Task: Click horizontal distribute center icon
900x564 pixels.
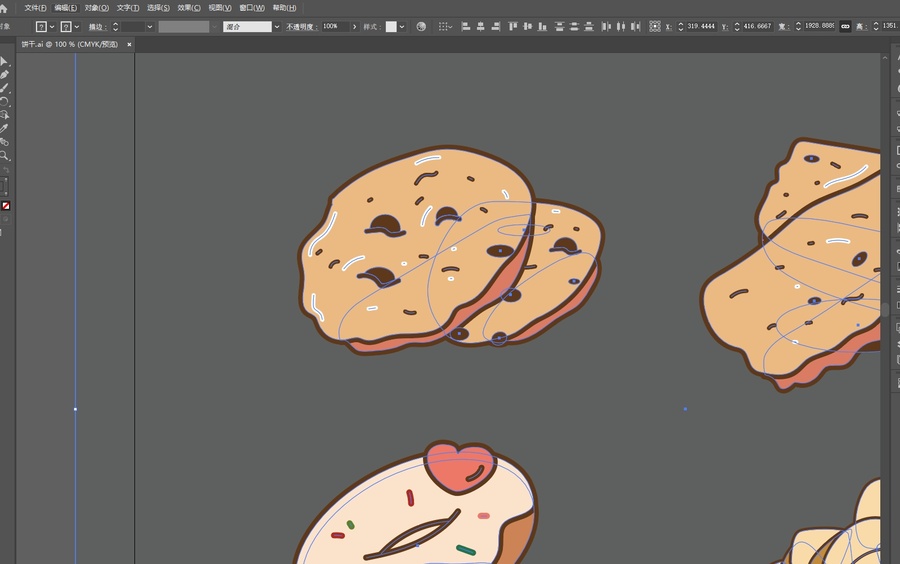Action: [x=620, y=26]
